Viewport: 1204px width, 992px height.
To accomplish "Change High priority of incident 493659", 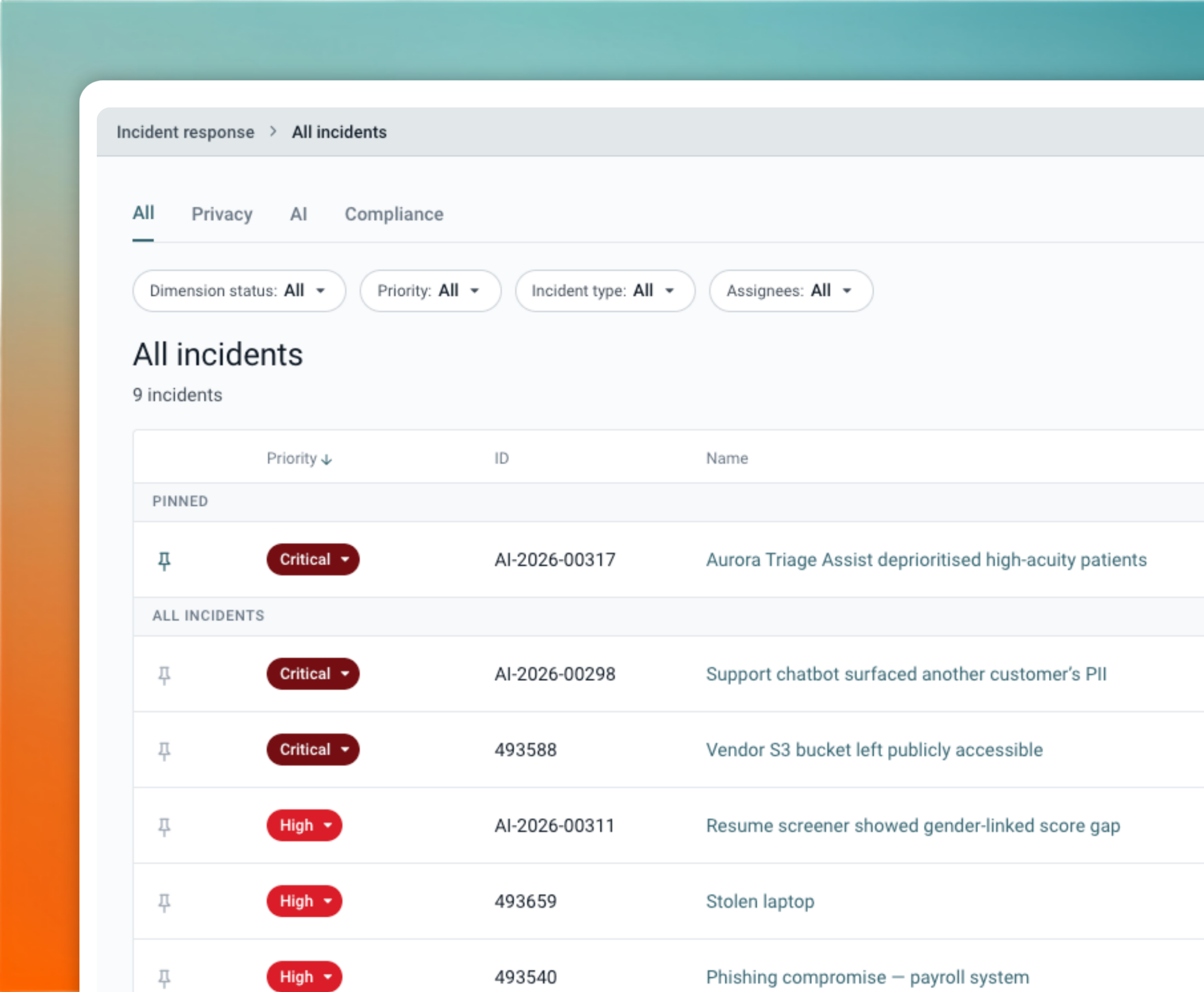I will 304,901.
